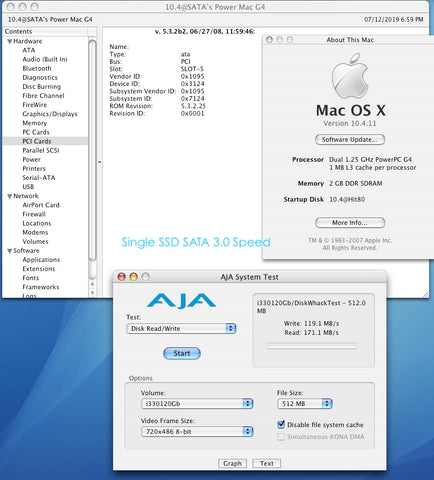The image size is (434, 480).
Task: Click the Startup Disk name 10.4@Hit80
Action: (347, 199)
